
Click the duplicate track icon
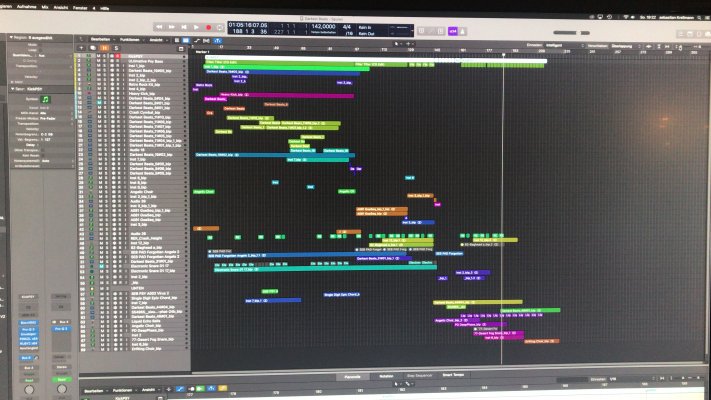[93, 48]
